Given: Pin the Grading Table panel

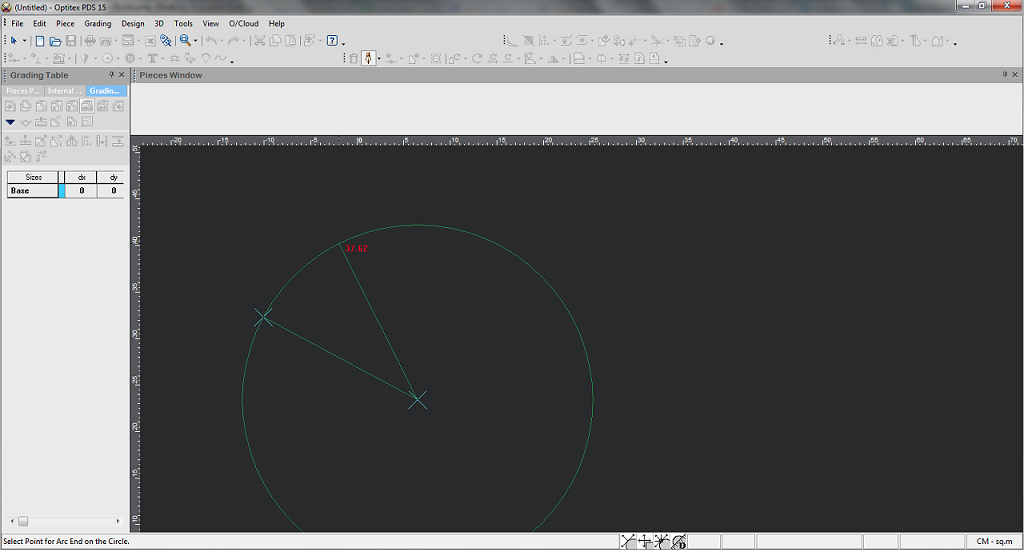Looking at the screenshot, I should pyautogui.click(x=112, y=74).
